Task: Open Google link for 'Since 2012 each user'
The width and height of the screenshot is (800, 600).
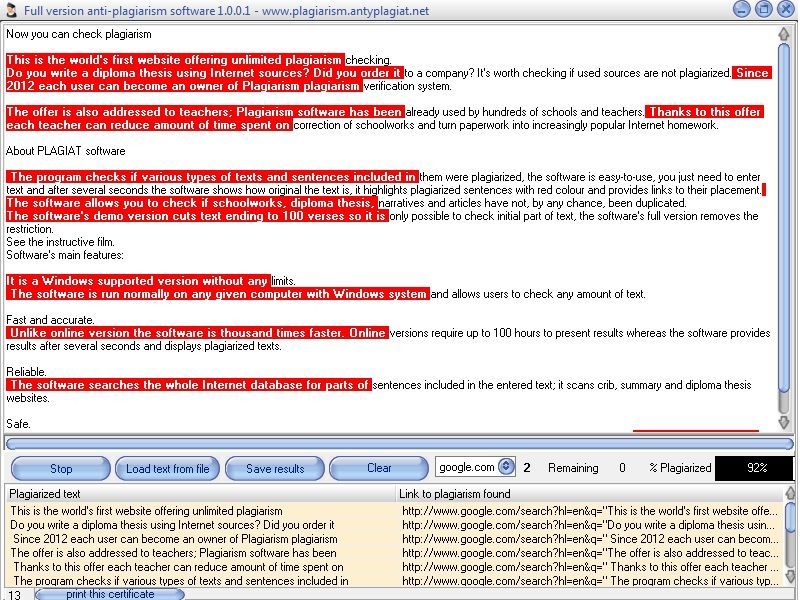Action: [590, 539]
